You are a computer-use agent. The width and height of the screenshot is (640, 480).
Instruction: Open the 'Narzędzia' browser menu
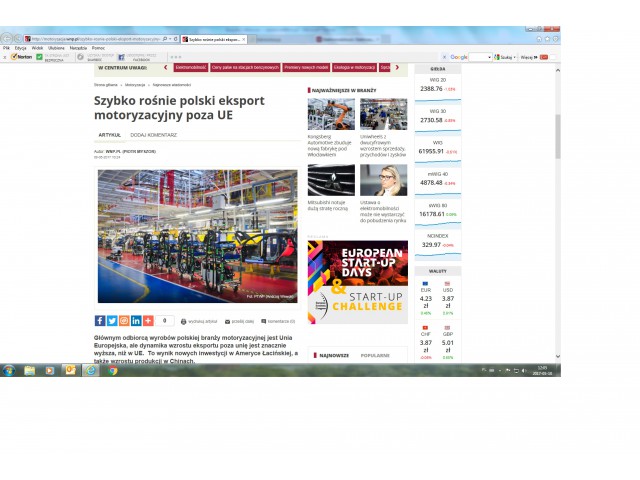[78, 48]
